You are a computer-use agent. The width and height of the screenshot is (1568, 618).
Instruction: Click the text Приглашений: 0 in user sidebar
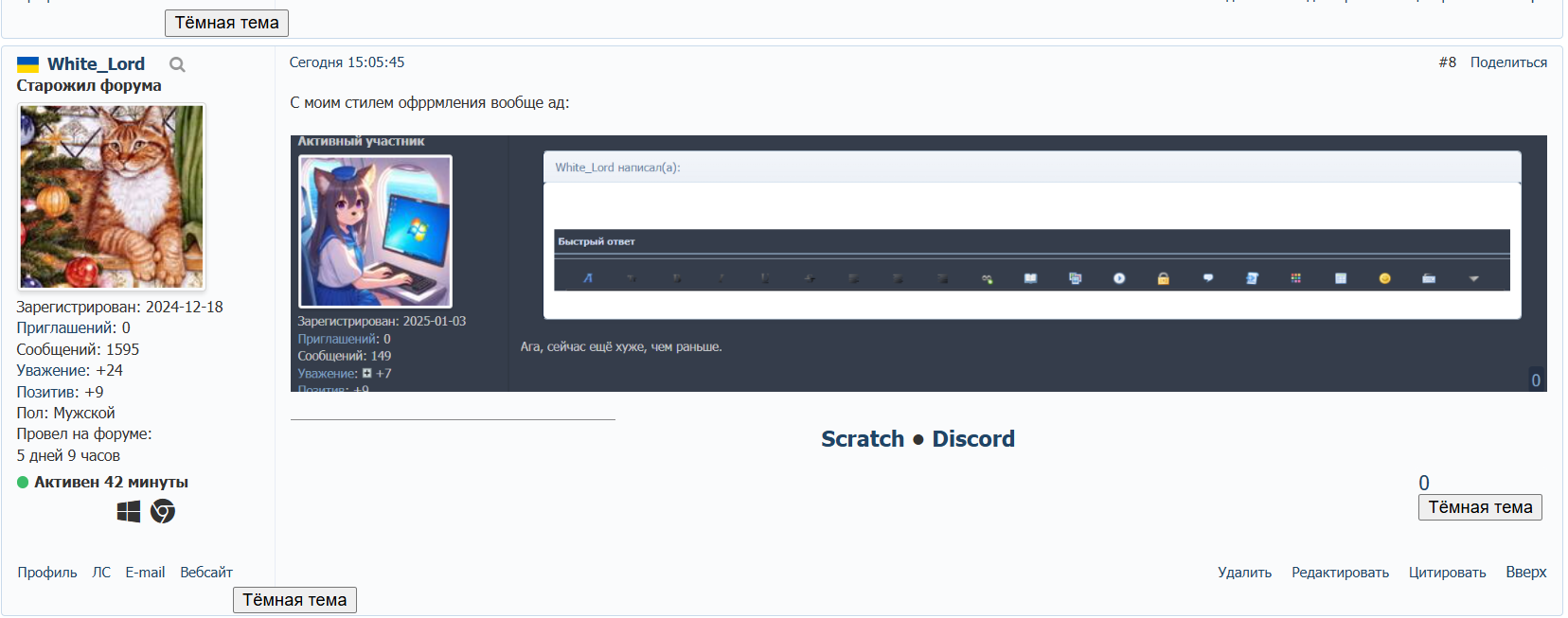pos(73,328)
